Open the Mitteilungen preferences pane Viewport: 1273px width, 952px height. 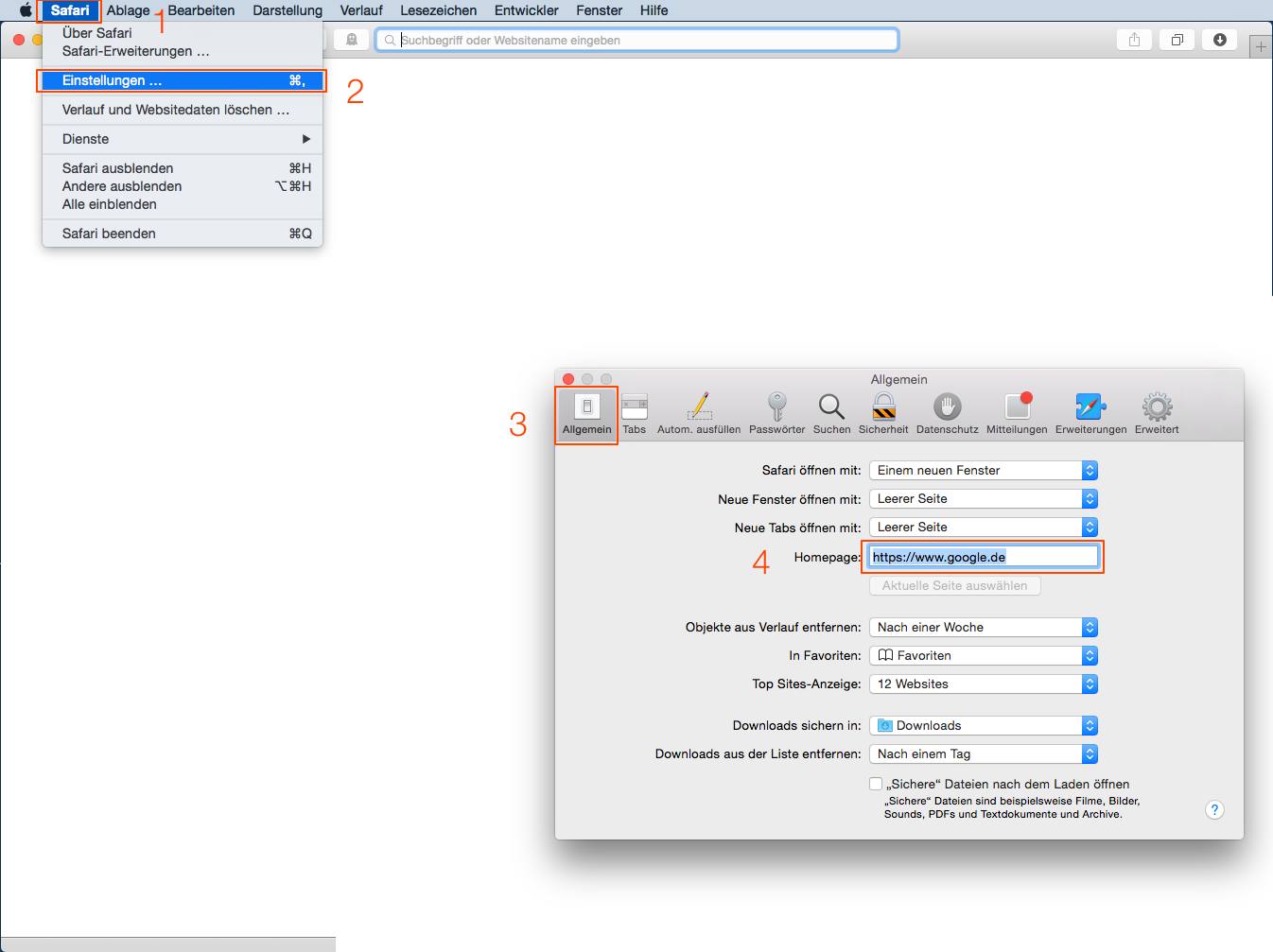tap(1017, 413)
